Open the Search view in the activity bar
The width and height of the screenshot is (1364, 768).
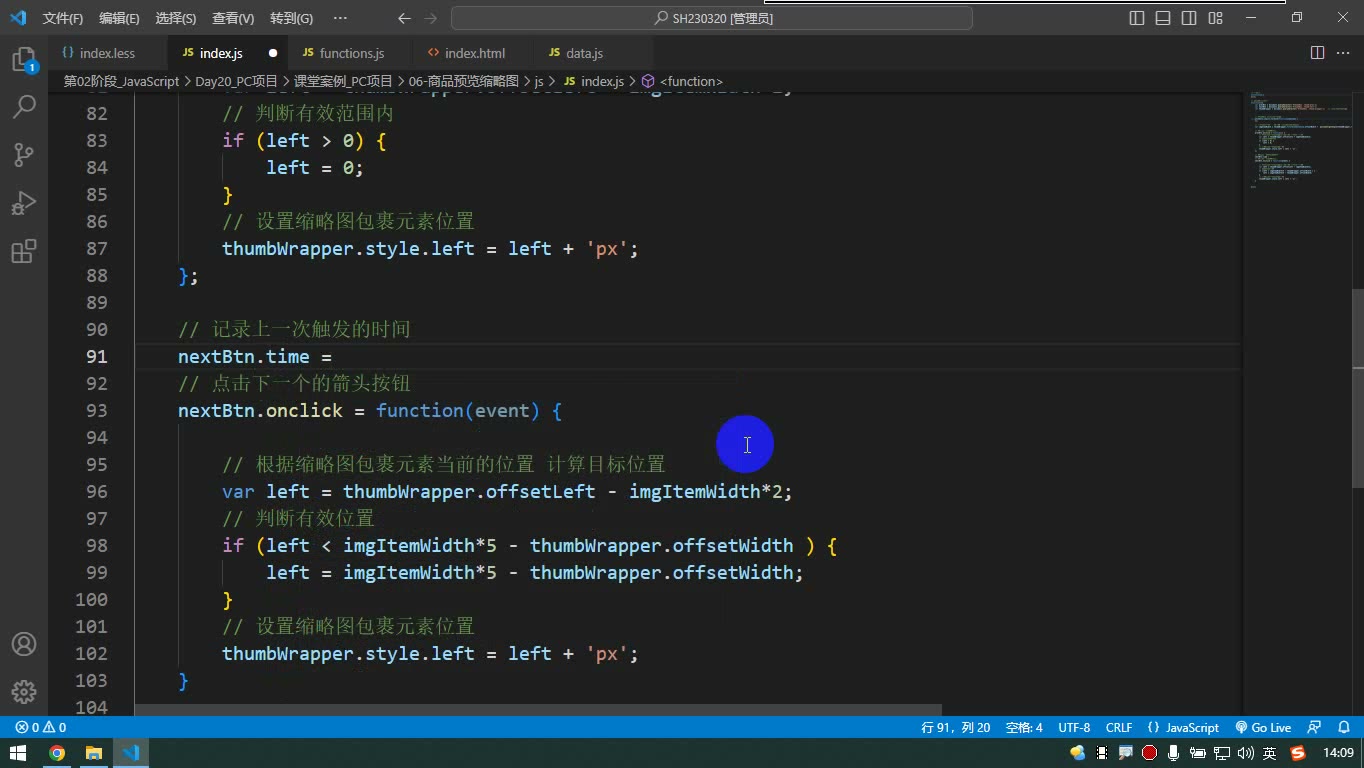pyautogui.click(x=24, y=106)
